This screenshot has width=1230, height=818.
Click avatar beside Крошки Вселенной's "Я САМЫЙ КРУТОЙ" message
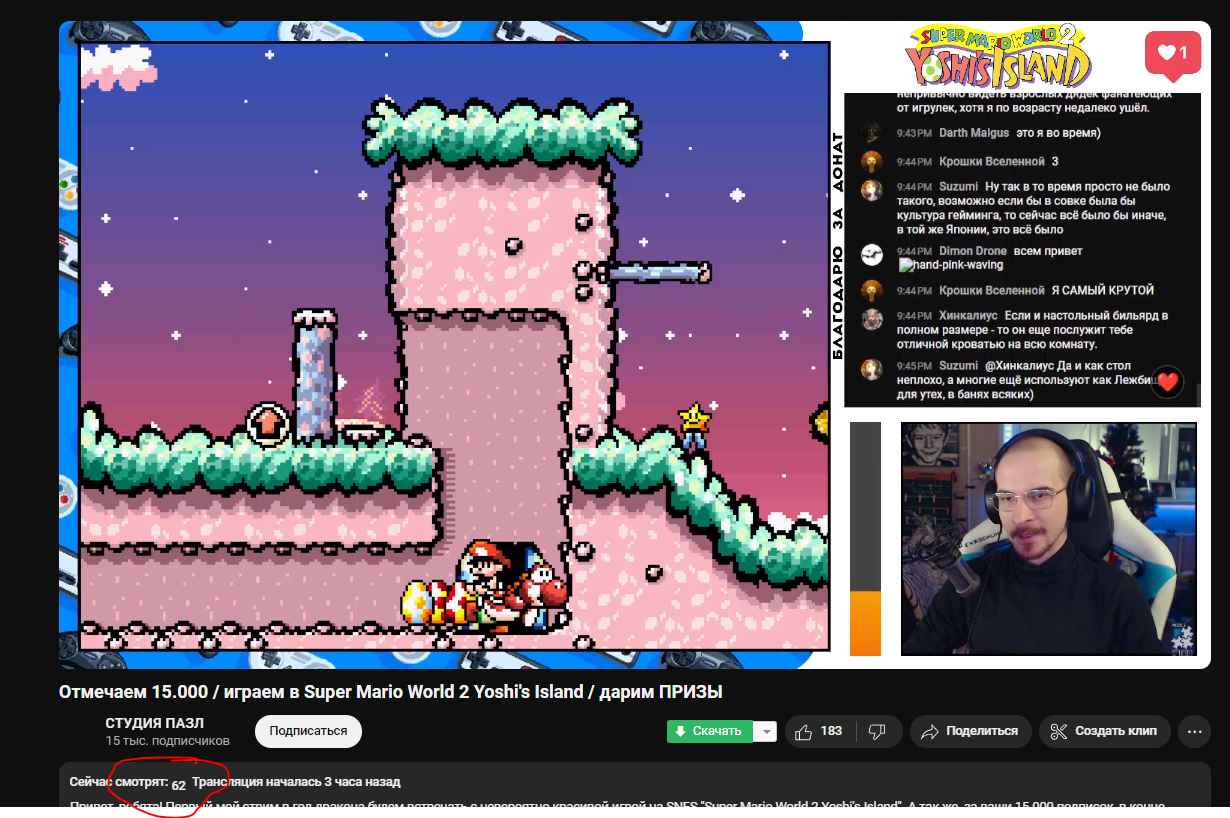(872, 290)
